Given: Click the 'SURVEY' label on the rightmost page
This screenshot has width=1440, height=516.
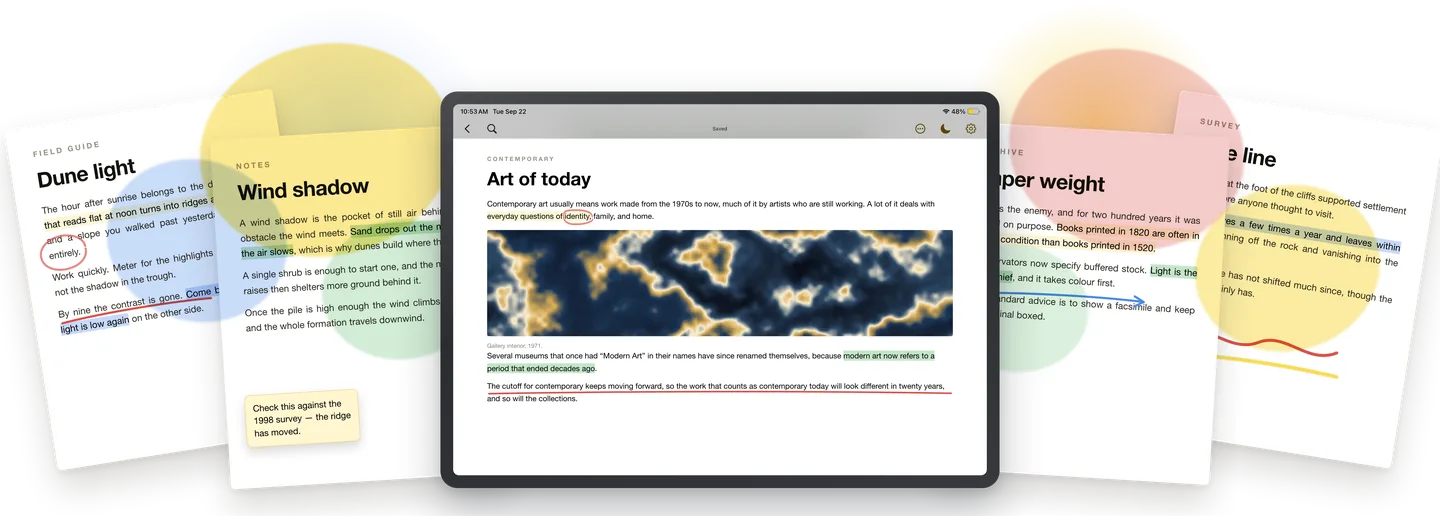Looking at the screenshot, I should pos(1220,124).
